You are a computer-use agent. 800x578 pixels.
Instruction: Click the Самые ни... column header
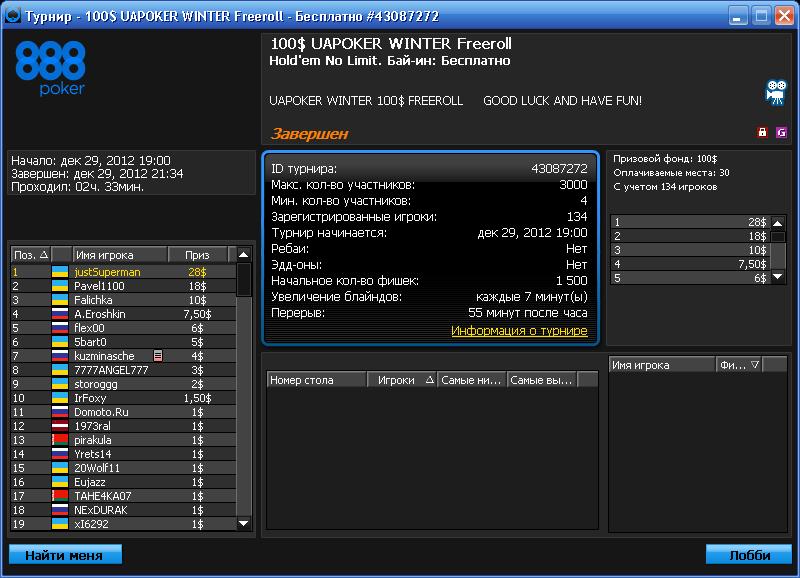coord(471,380)
